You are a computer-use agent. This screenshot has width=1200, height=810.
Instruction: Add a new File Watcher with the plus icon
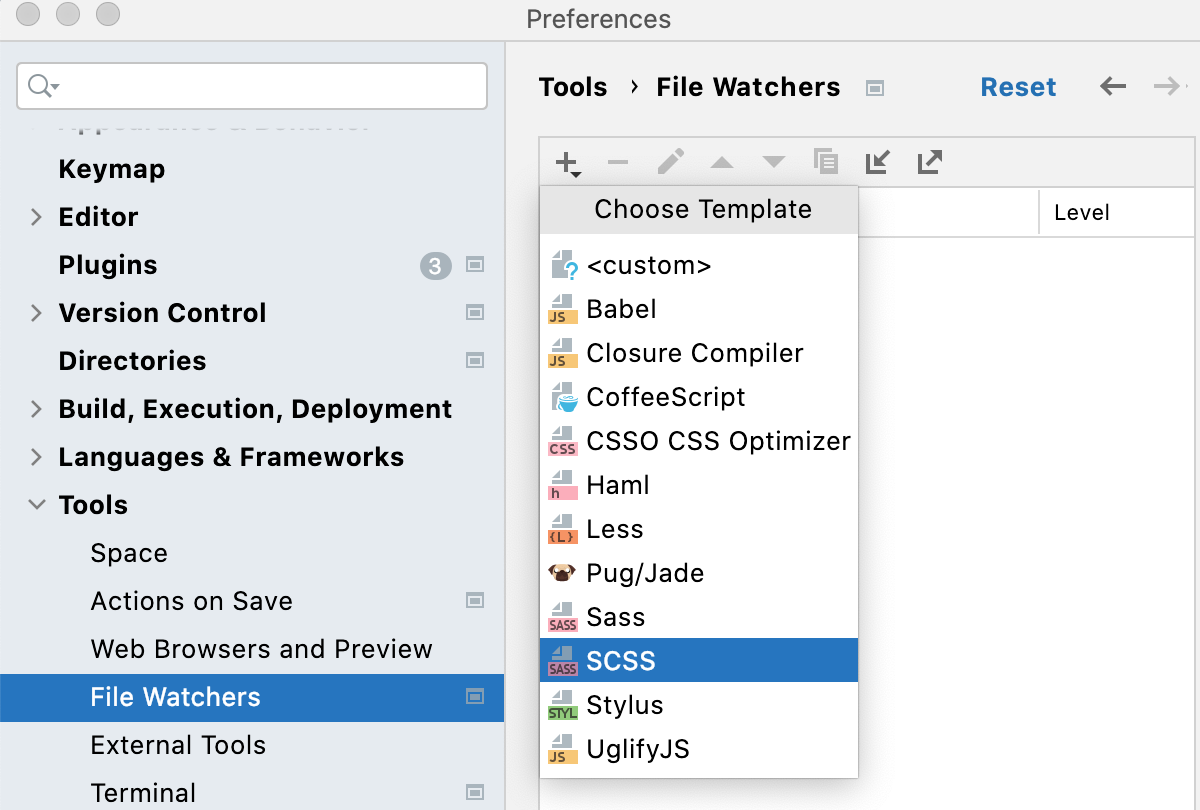point(566,161)
